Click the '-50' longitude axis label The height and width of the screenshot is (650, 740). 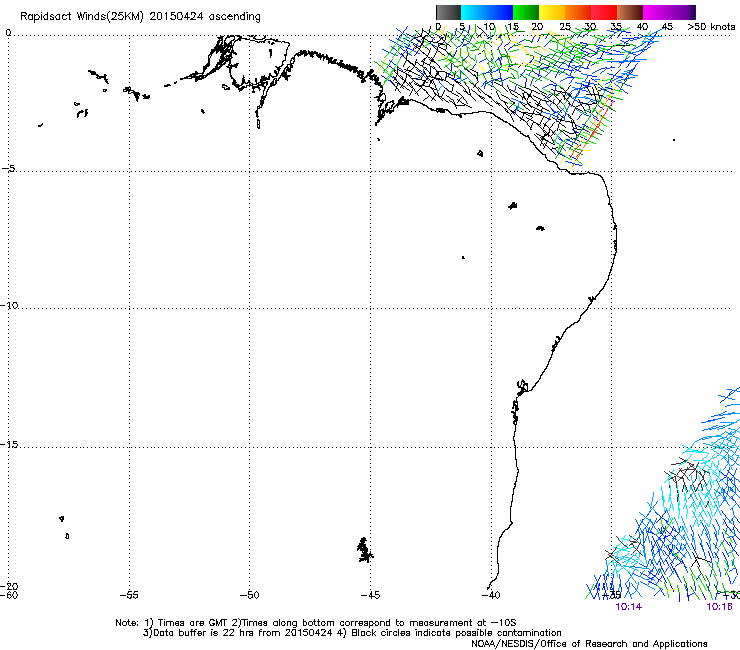(x=249, y=595)
